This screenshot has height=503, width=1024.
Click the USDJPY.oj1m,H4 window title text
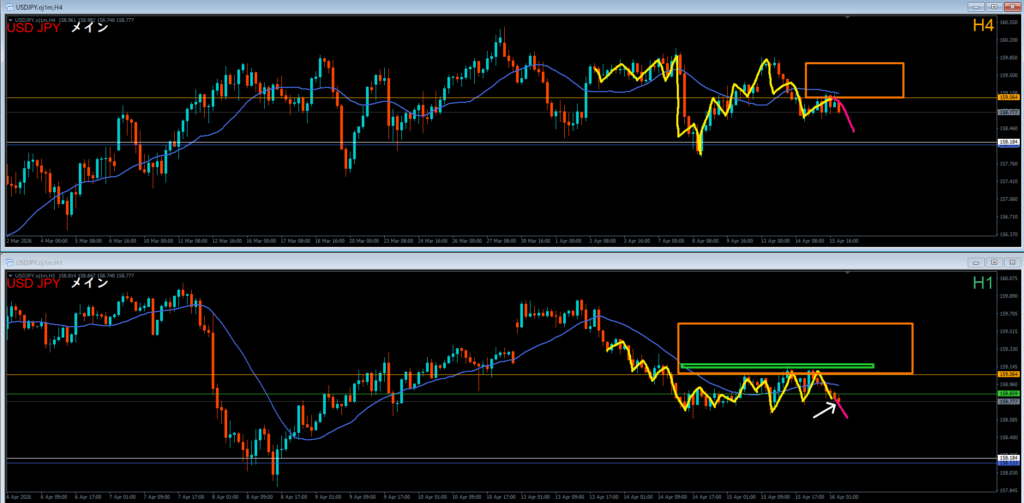41,6
